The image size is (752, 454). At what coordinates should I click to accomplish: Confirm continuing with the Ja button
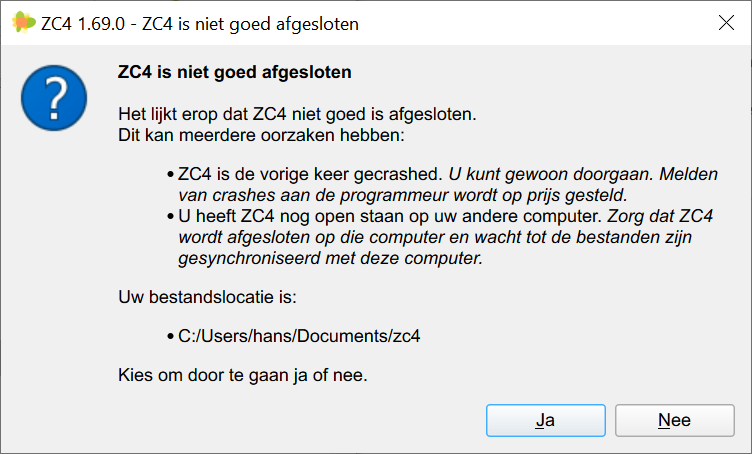(546, 420)
